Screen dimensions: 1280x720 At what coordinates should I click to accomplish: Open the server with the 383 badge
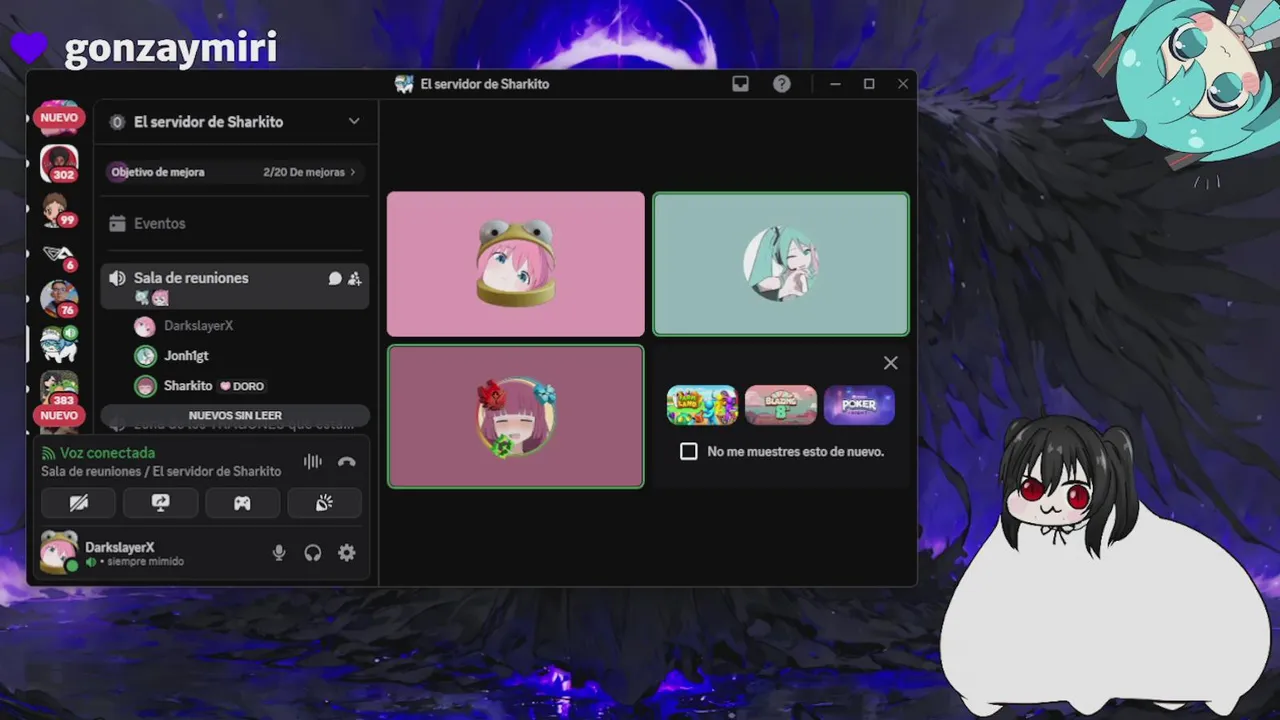59,388
